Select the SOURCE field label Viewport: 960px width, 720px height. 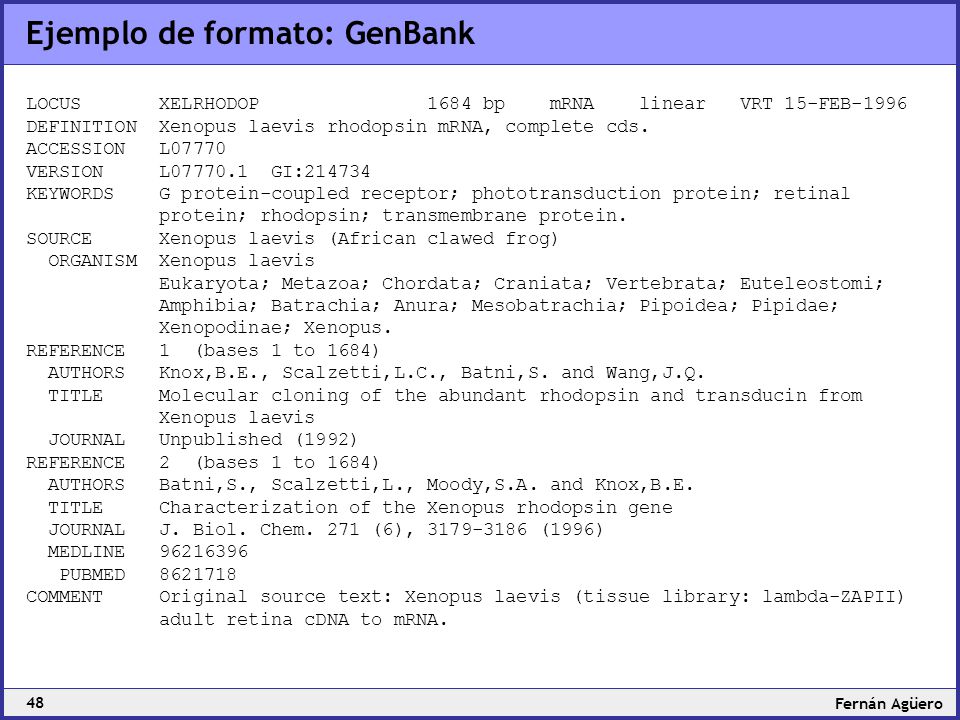tap(59, 239)
